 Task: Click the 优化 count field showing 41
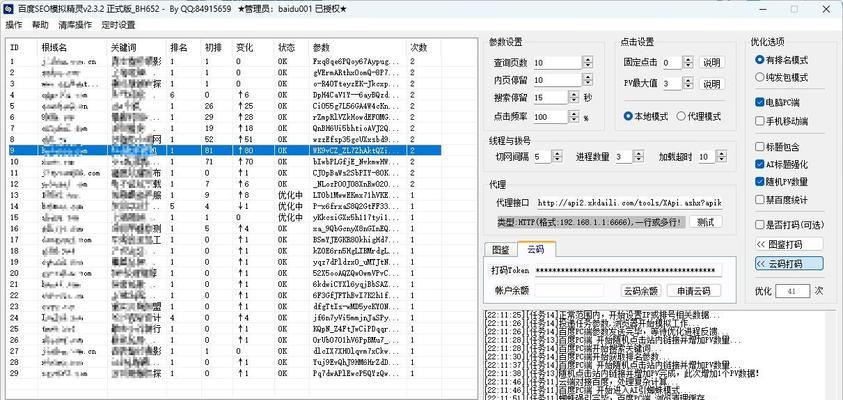(792, 291)
